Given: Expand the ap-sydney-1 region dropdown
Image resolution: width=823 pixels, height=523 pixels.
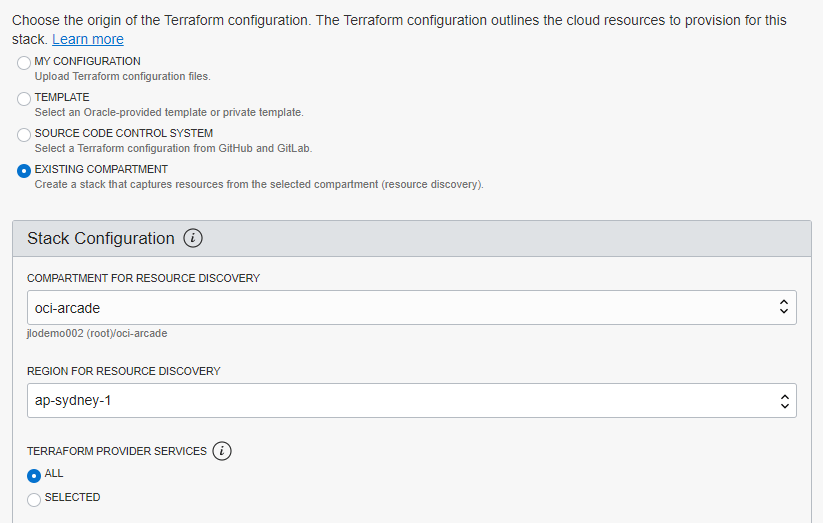Looking at the screenshot, I should pyautogui.click(x=400, y=401).
